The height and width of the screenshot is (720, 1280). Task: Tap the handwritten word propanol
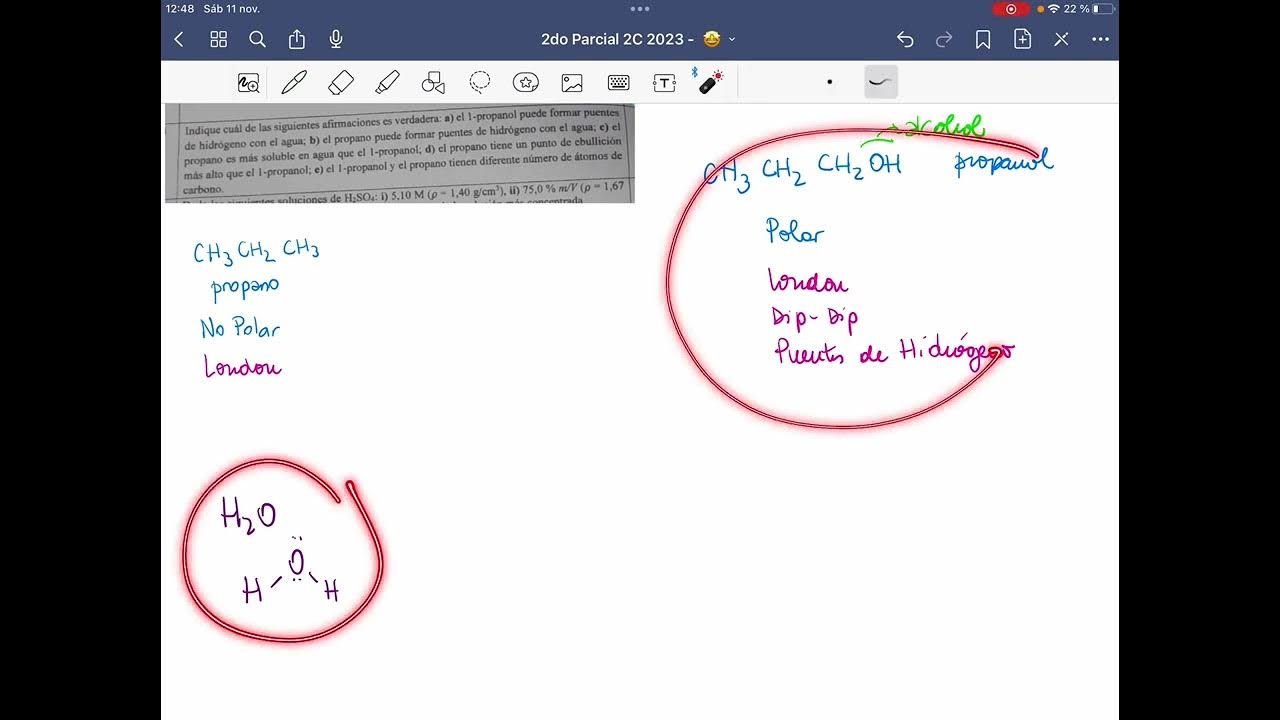point(1003,161)
